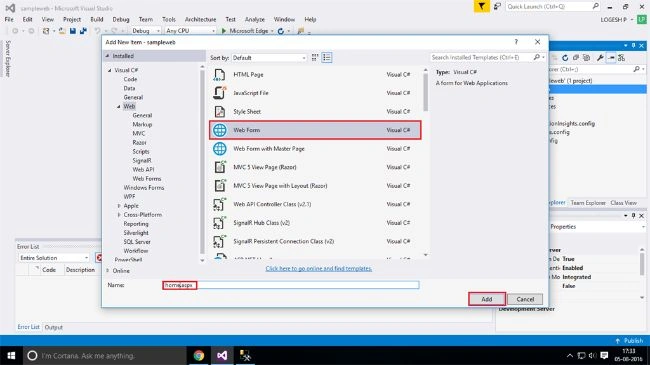
Task: Open Action Center notifications icon
Action: pos(604,355)
